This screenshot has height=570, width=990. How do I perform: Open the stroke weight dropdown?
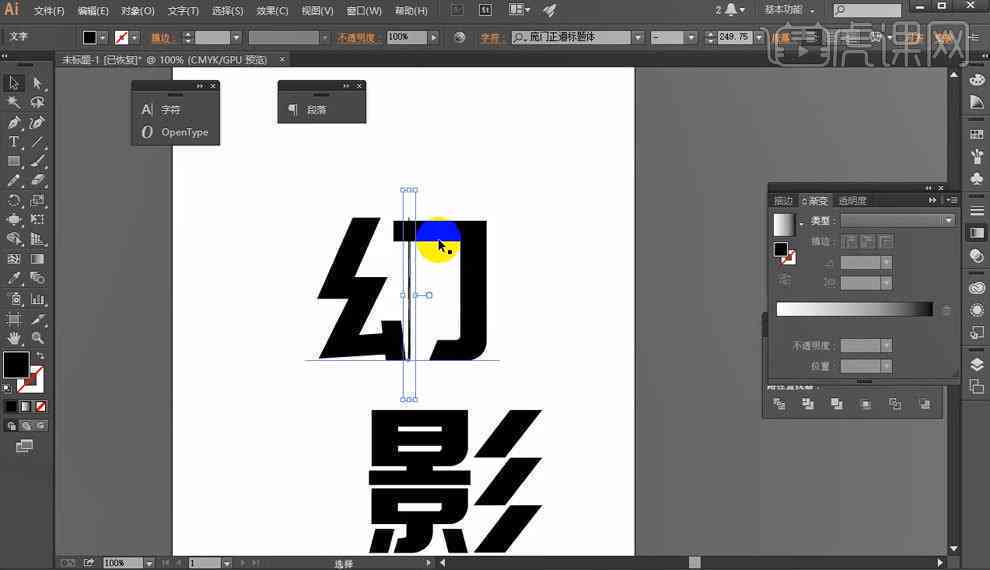(236, 37)
